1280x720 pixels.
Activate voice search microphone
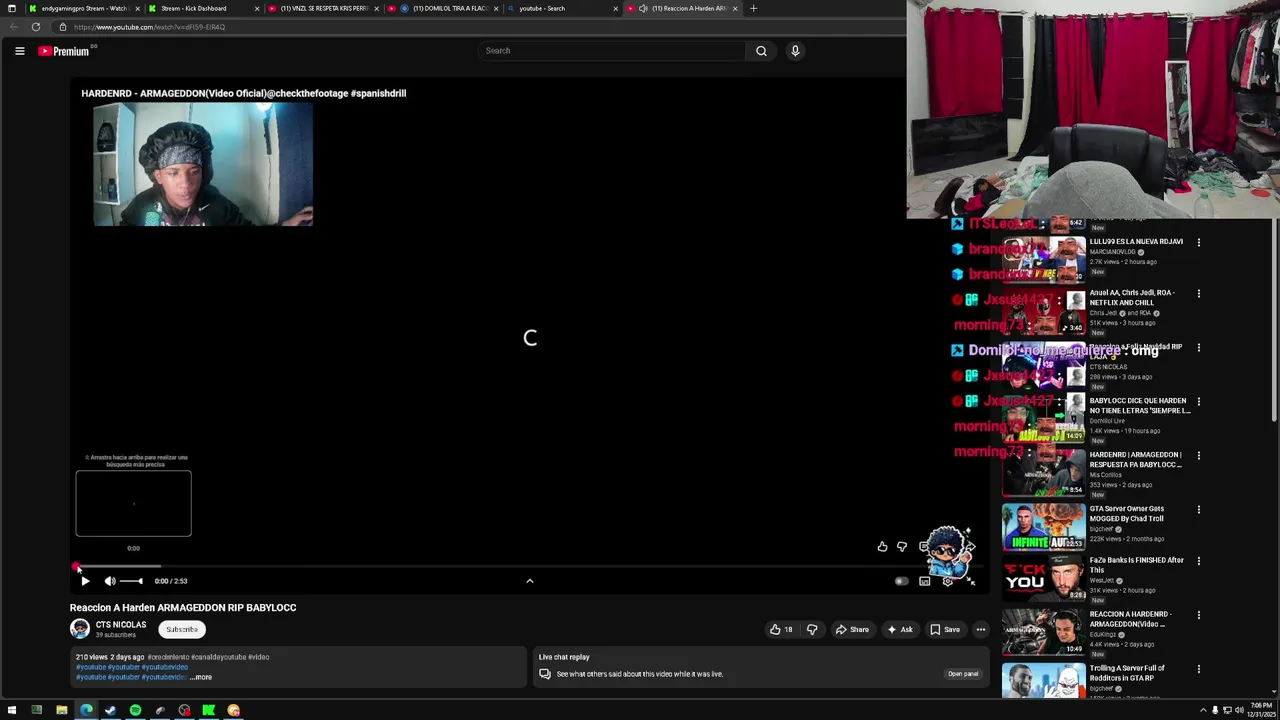pos(795,51)
